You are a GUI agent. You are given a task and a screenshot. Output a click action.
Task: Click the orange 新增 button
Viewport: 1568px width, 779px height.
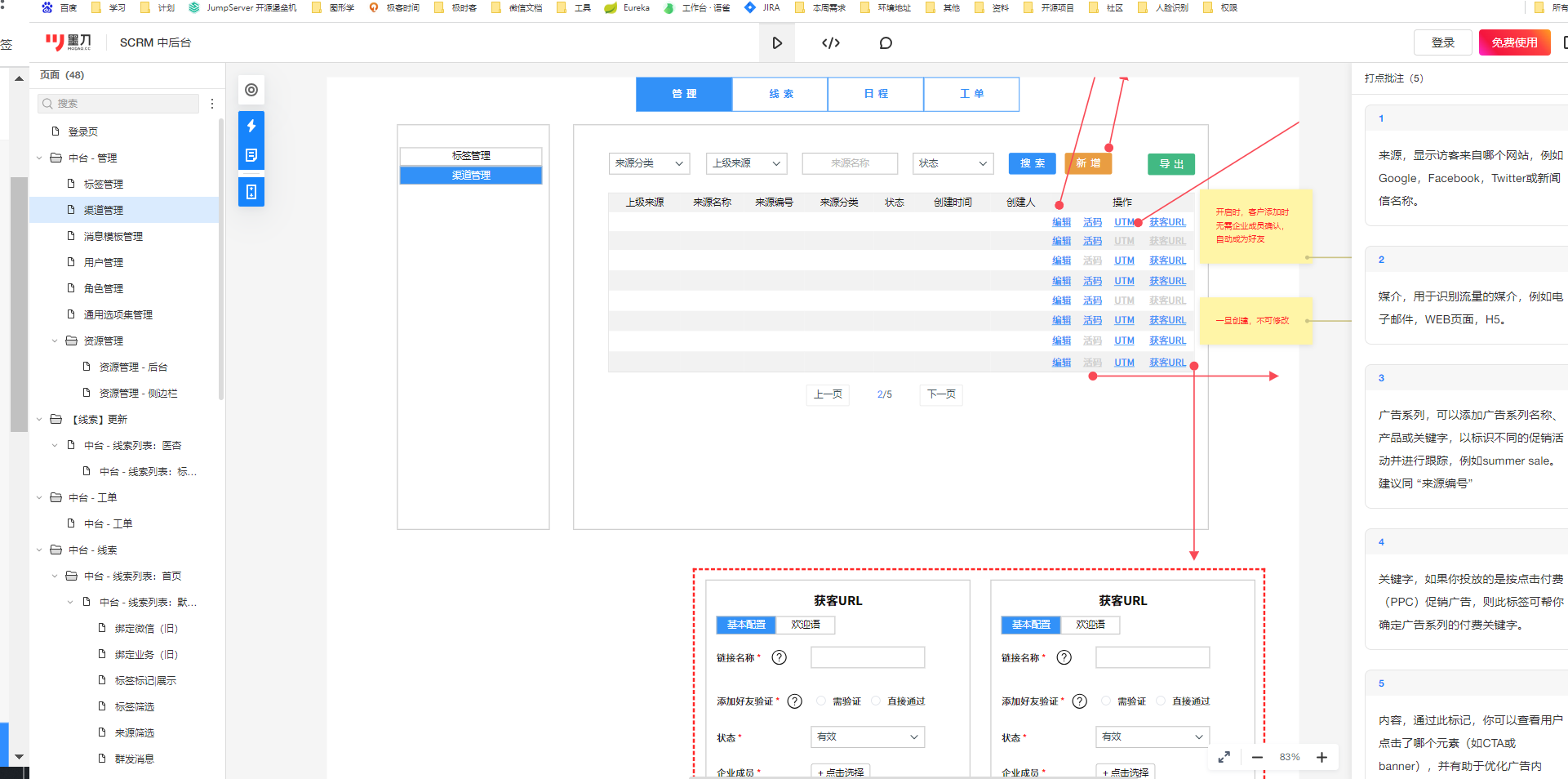[1088, 163]
